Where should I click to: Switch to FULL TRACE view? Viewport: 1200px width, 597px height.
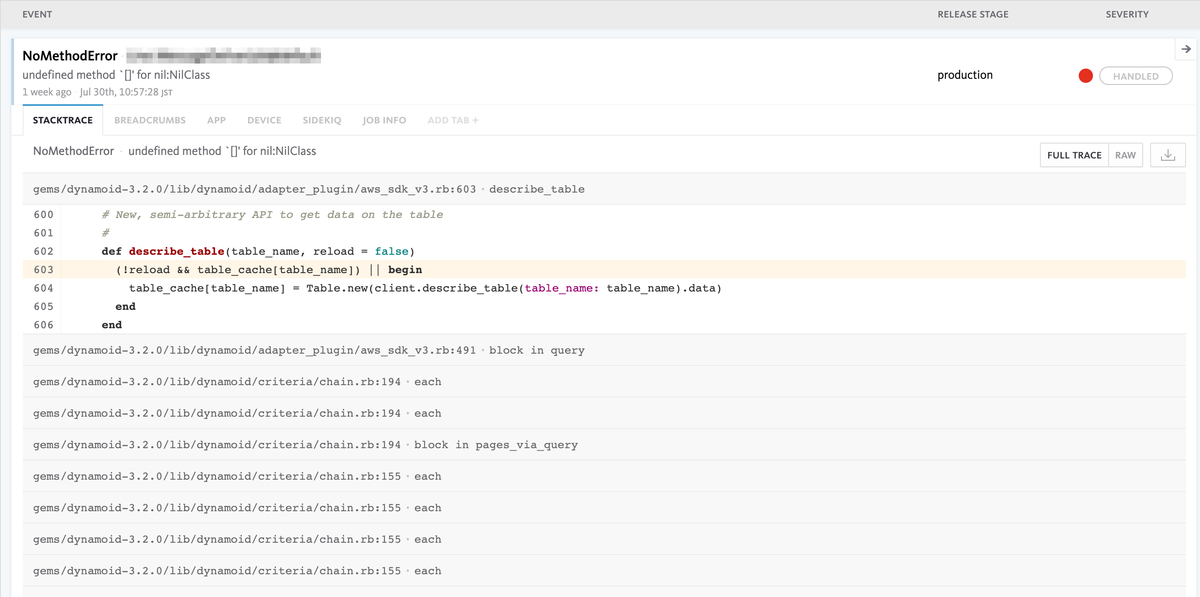[x=1074, y=155]
